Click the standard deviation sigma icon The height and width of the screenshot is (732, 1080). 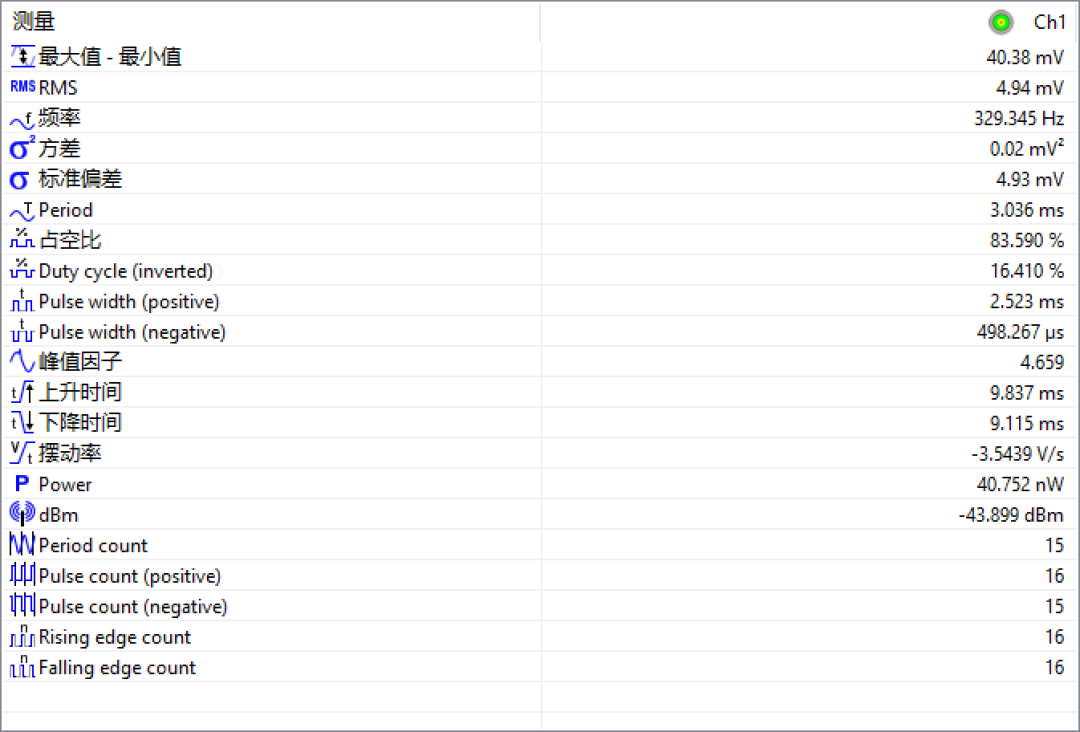19,180
